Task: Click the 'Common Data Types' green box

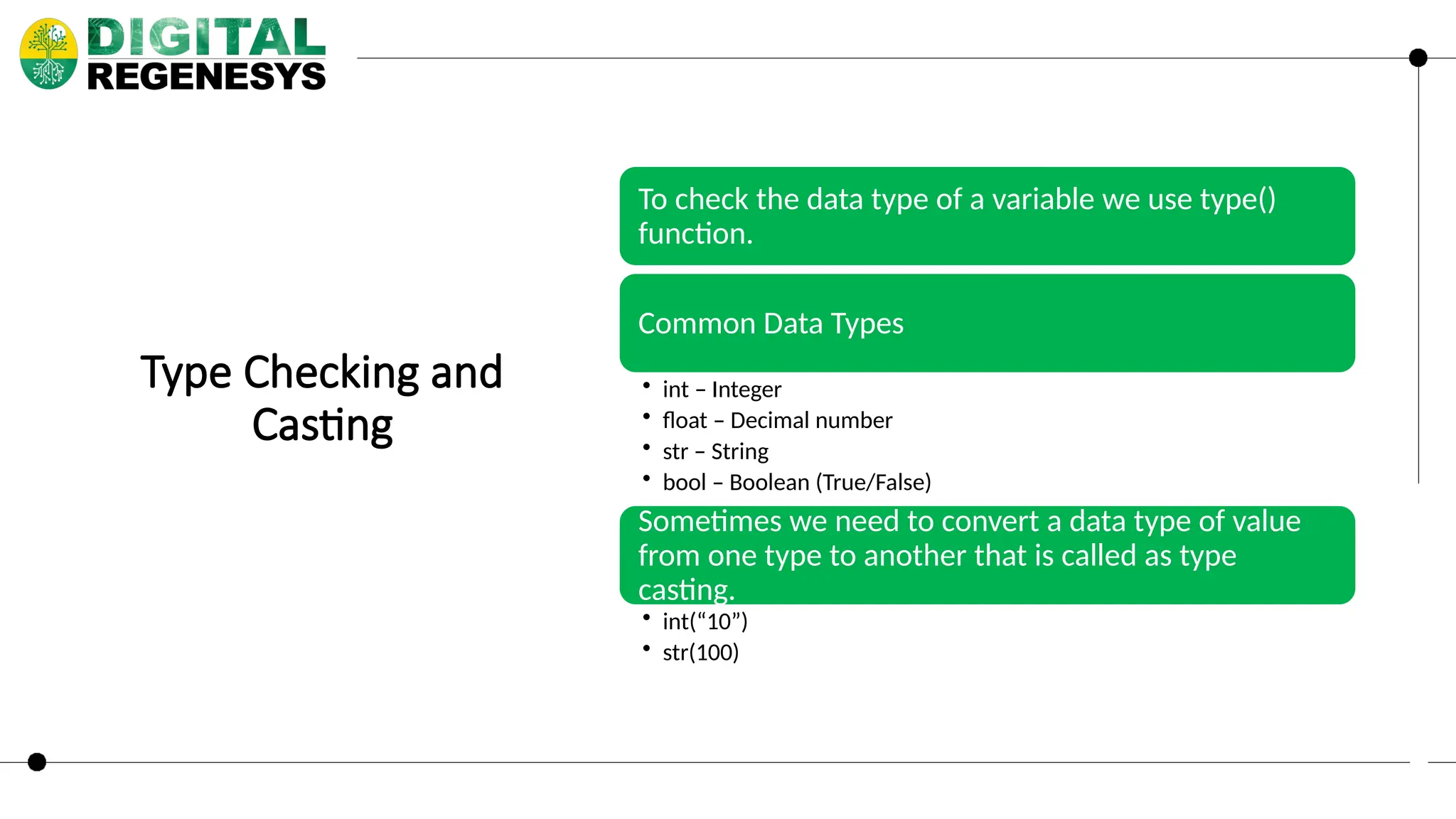Action: pyautogui.click(x=987, y=323)
